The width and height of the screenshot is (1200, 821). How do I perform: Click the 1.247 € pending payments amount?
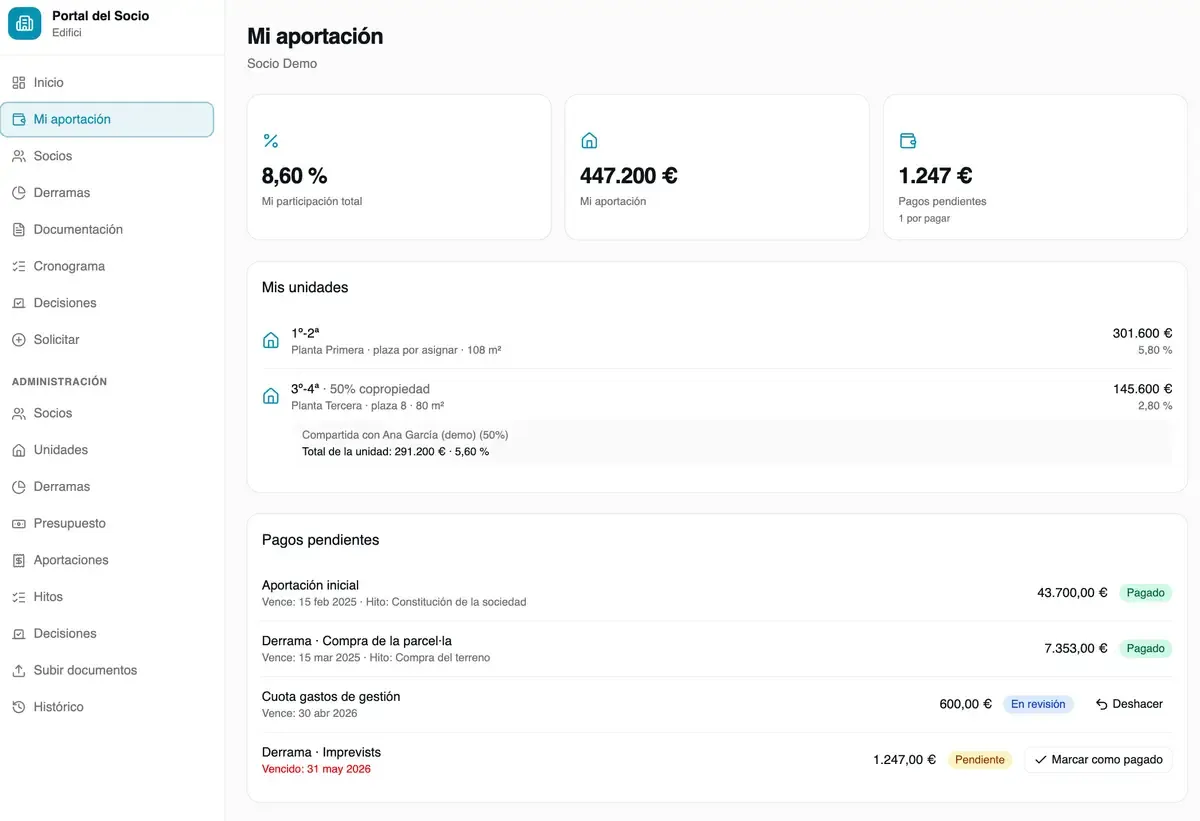[x=935, y=176]
